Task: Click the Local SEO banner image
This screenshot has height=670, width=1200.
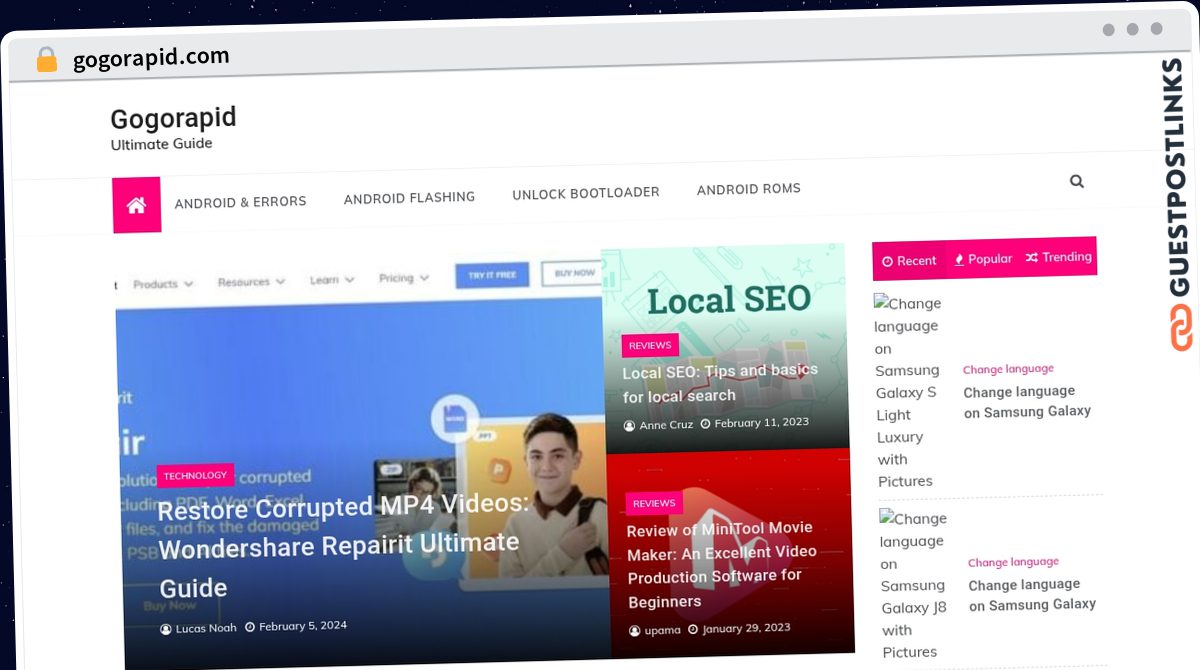Action: [726, 349]
